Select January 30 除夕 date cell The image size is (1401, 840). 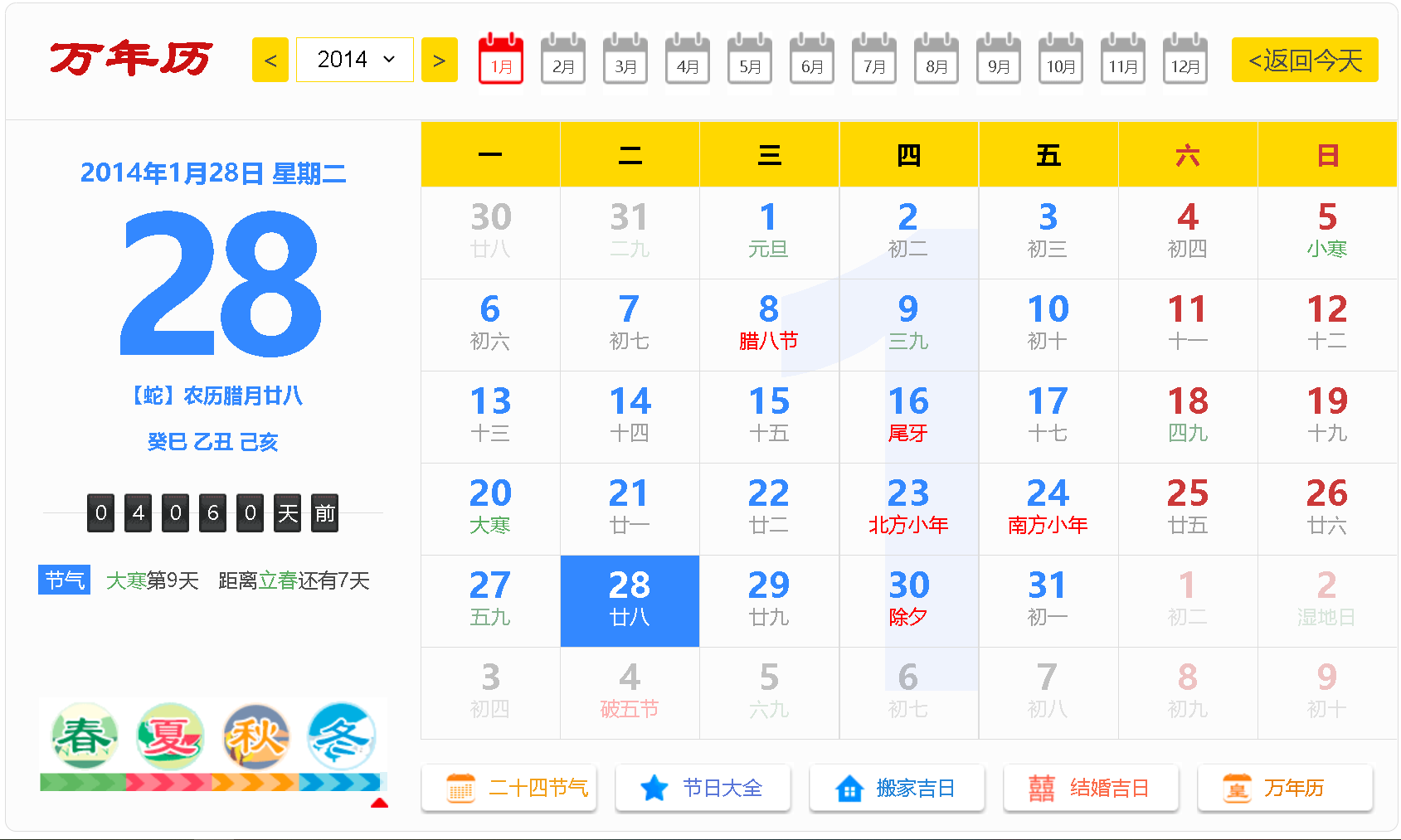(908, 600)
